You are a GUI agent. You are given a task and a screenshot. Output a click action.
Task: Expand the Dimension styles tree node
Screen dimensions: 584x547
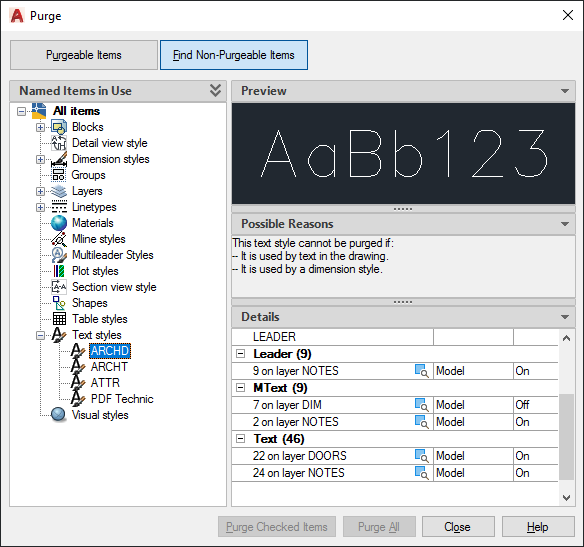(x=40, y=159)
